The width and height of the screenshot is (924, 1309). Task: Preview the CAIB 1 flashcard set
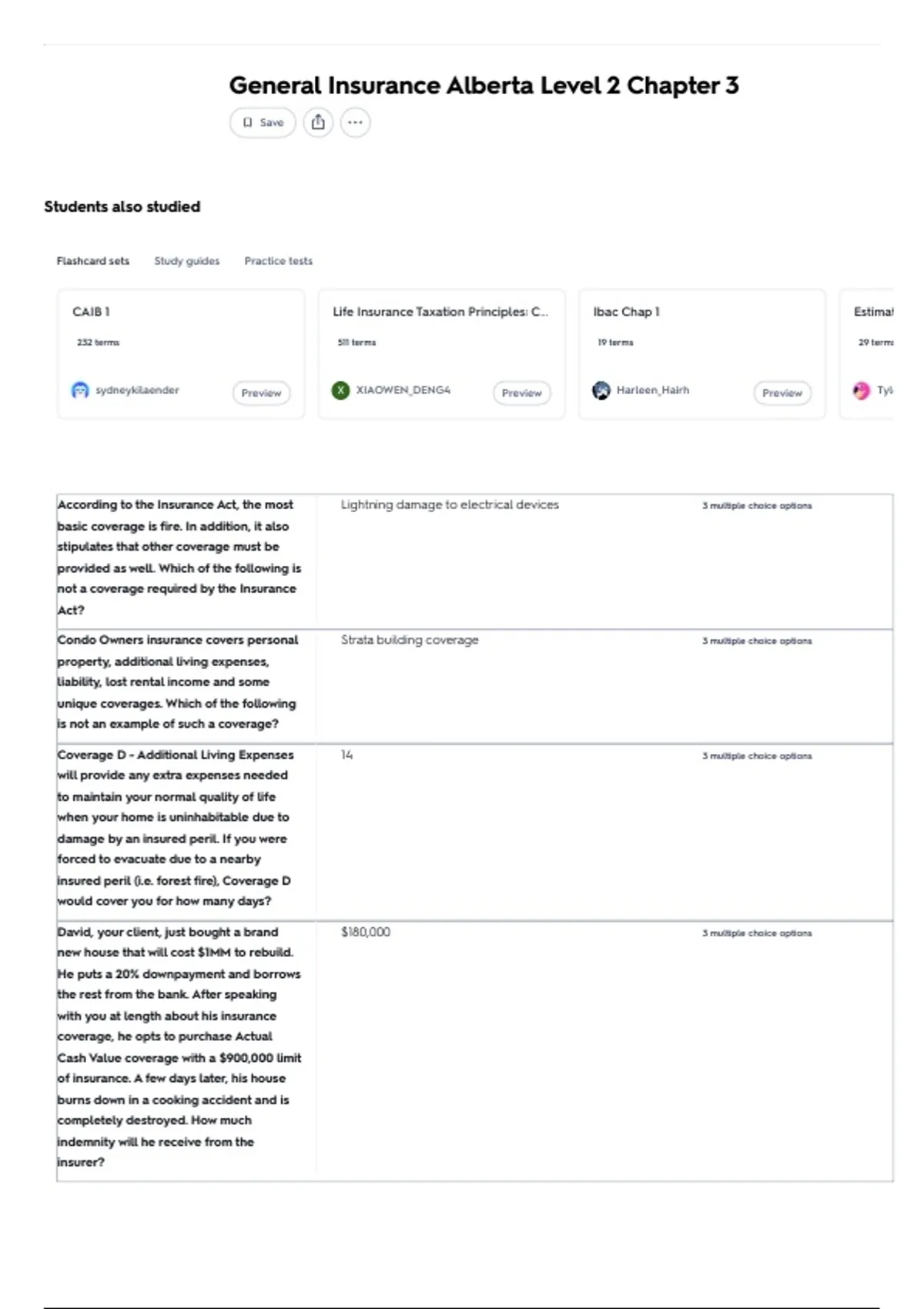coord(262,393)
